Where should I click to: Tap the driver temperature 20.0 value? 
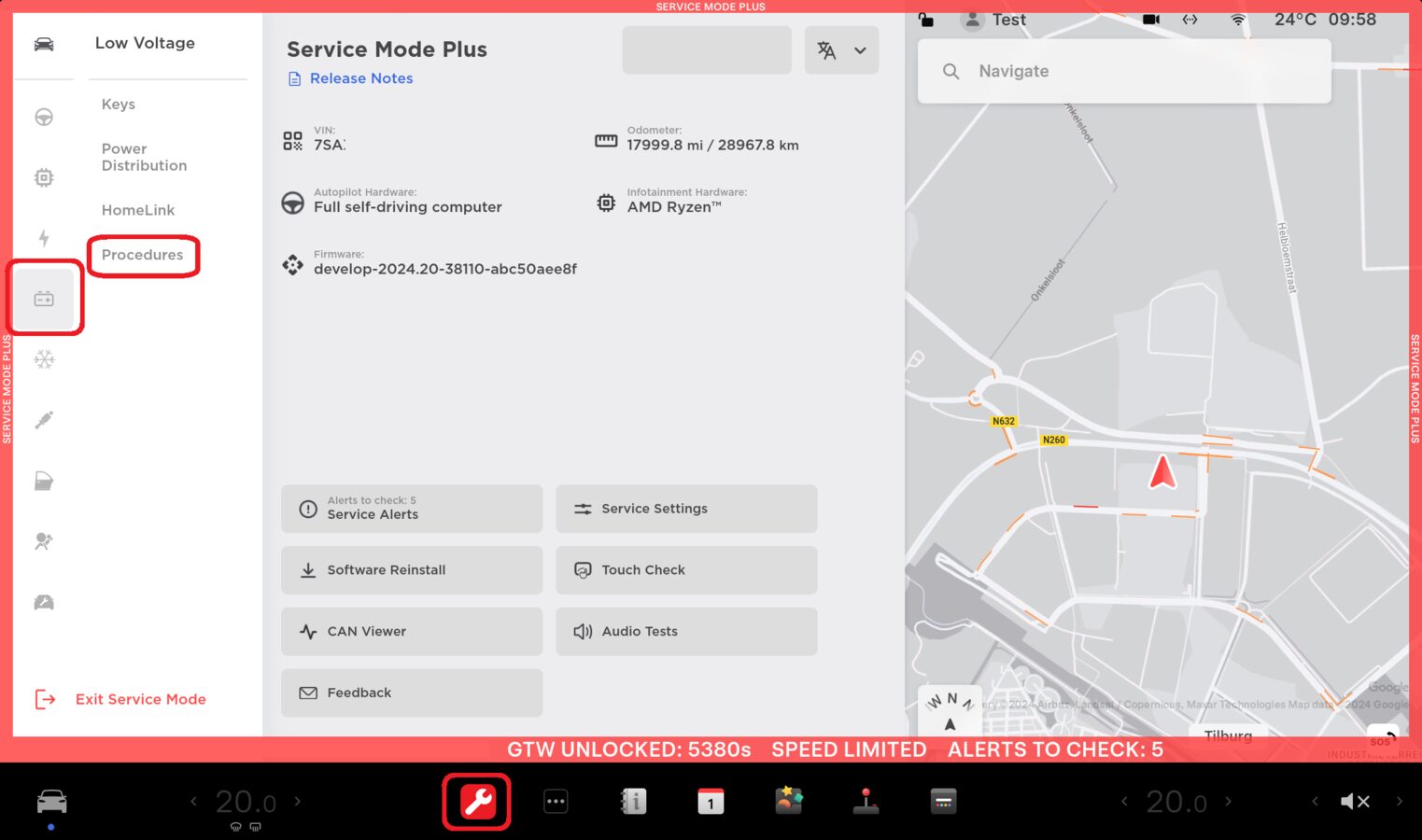pyautogui.click(x=246, y=802)
